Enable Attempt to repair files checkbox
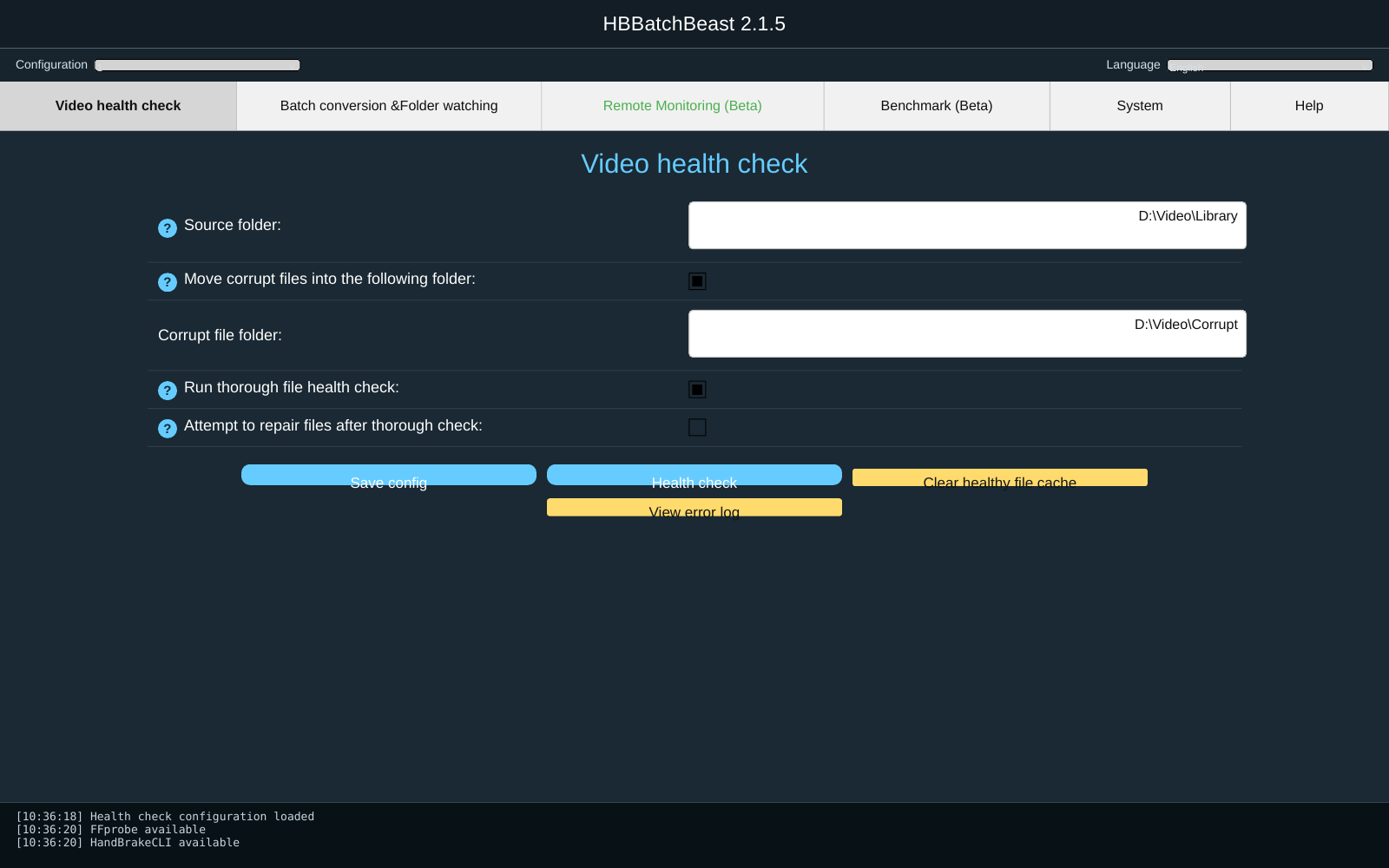Screen dimensions: 1389x868 pyautogui.click(x=697, y=428)
